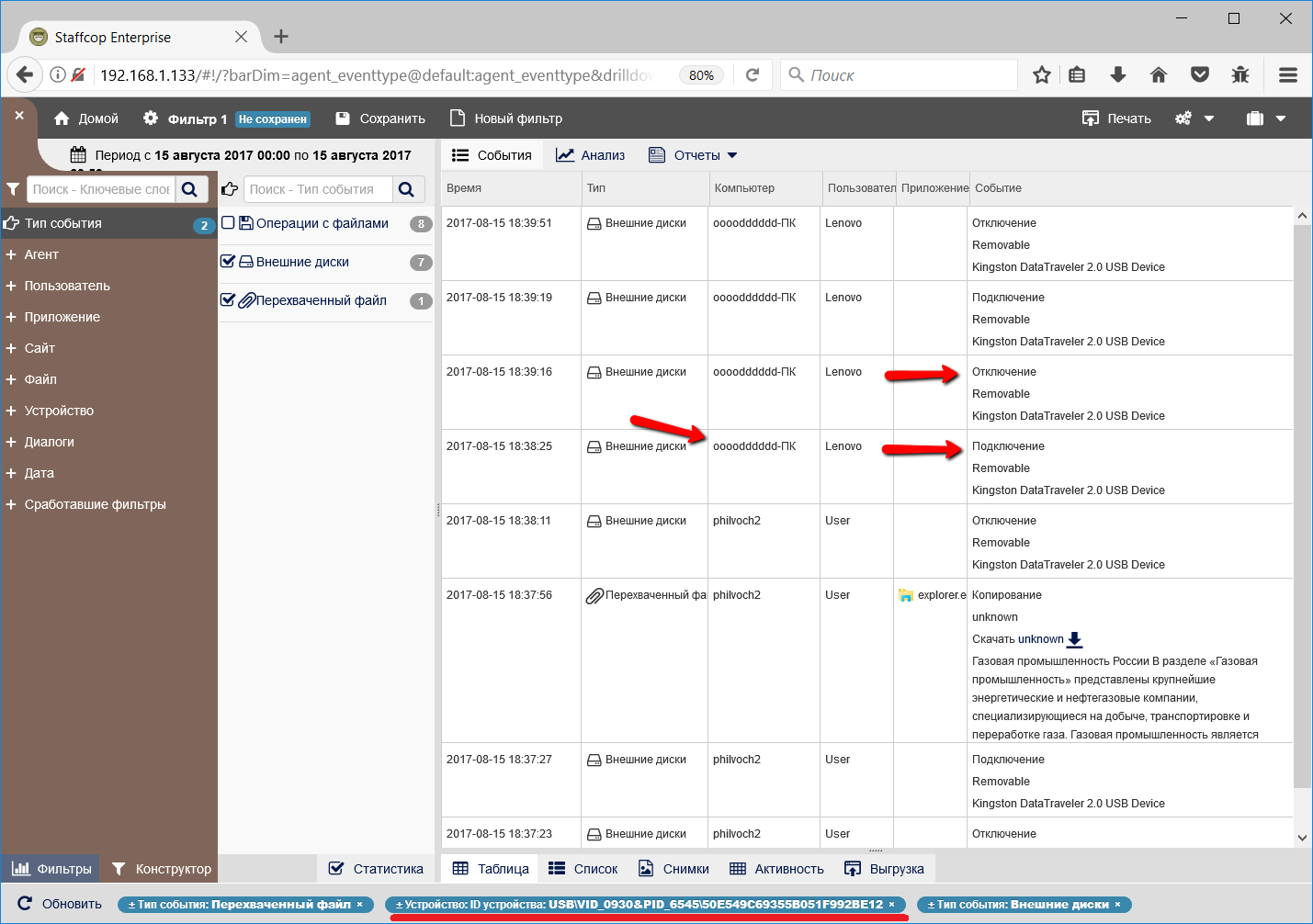Click the 80% zoom indicator in address bar
This screenshot has height=924, width=1313.
pos(701,75)
